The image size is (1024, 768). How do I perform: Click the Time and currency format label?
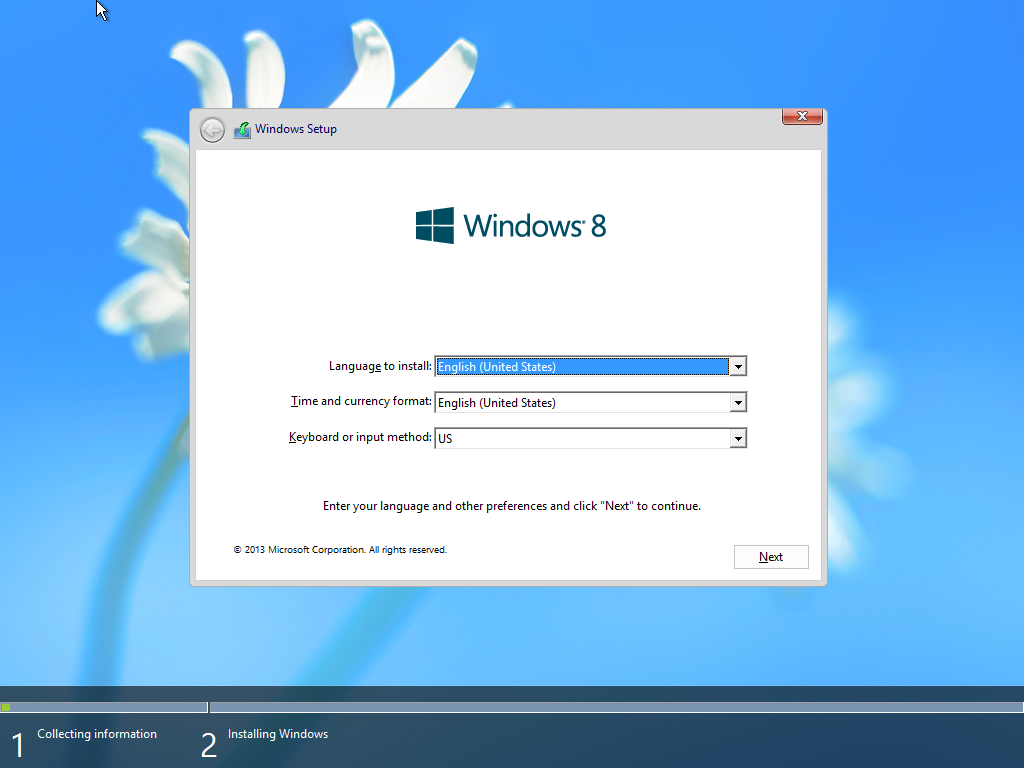click(361, 401)
